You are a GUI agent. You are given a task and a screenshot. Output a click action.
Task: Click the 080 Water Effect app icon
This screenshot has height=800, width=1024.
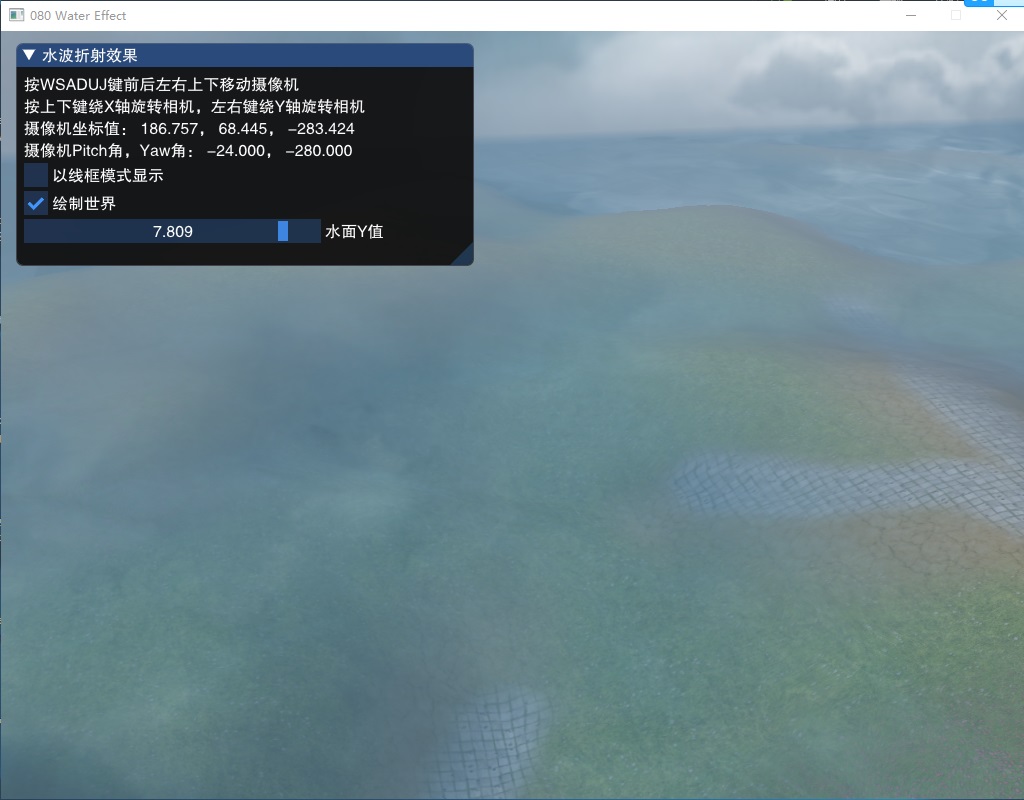point(16,15)
